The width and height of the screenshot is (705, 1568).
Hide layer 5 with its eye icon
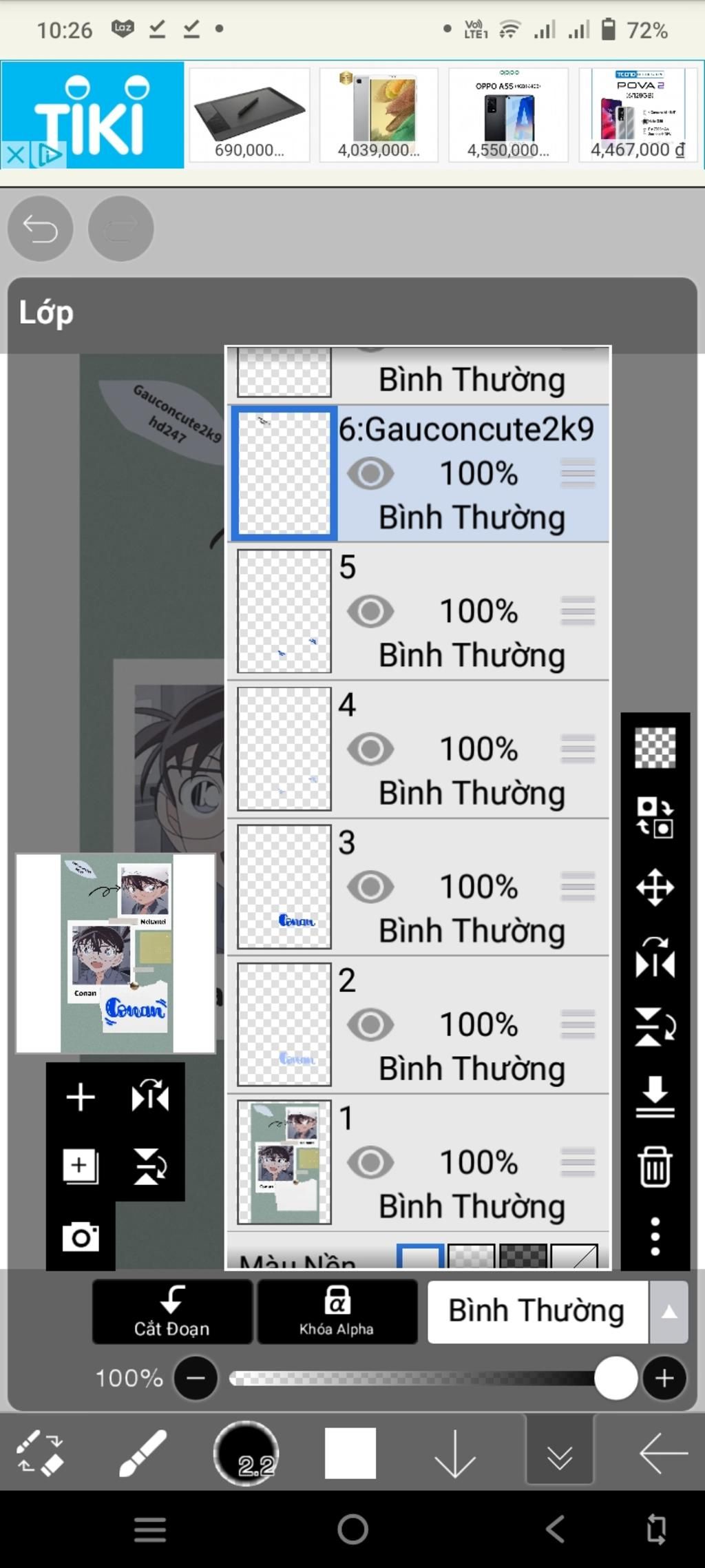pos(370,611)
